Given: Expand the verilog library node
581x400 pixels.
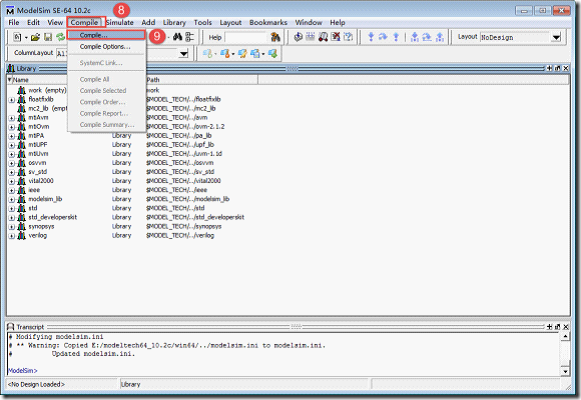Looking at the screenshot, I should tap(11, 236).
